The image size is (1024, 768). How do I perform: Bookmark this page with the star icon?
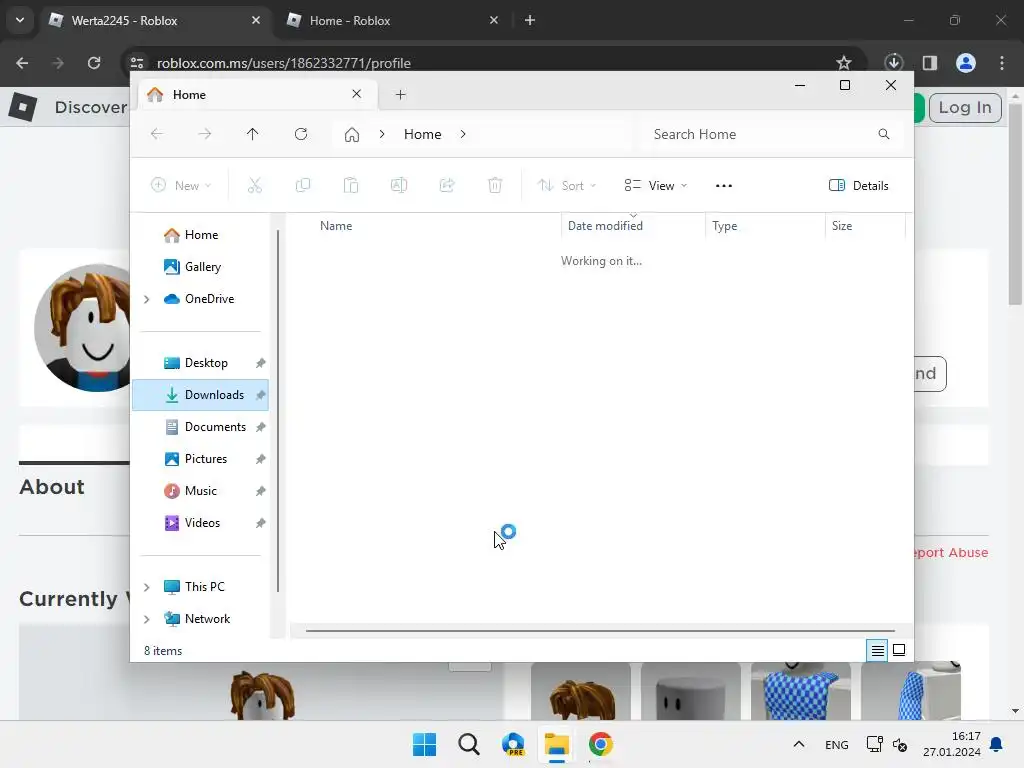(844, 63)
